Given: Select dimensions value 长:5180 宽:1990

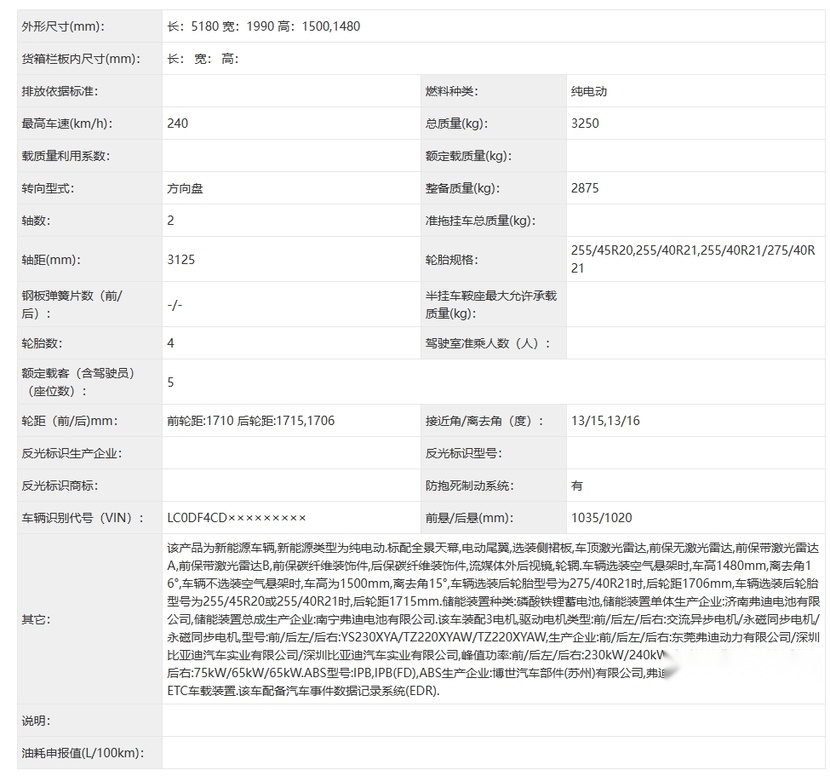Looking at the screenshot, I should [221, 26].
